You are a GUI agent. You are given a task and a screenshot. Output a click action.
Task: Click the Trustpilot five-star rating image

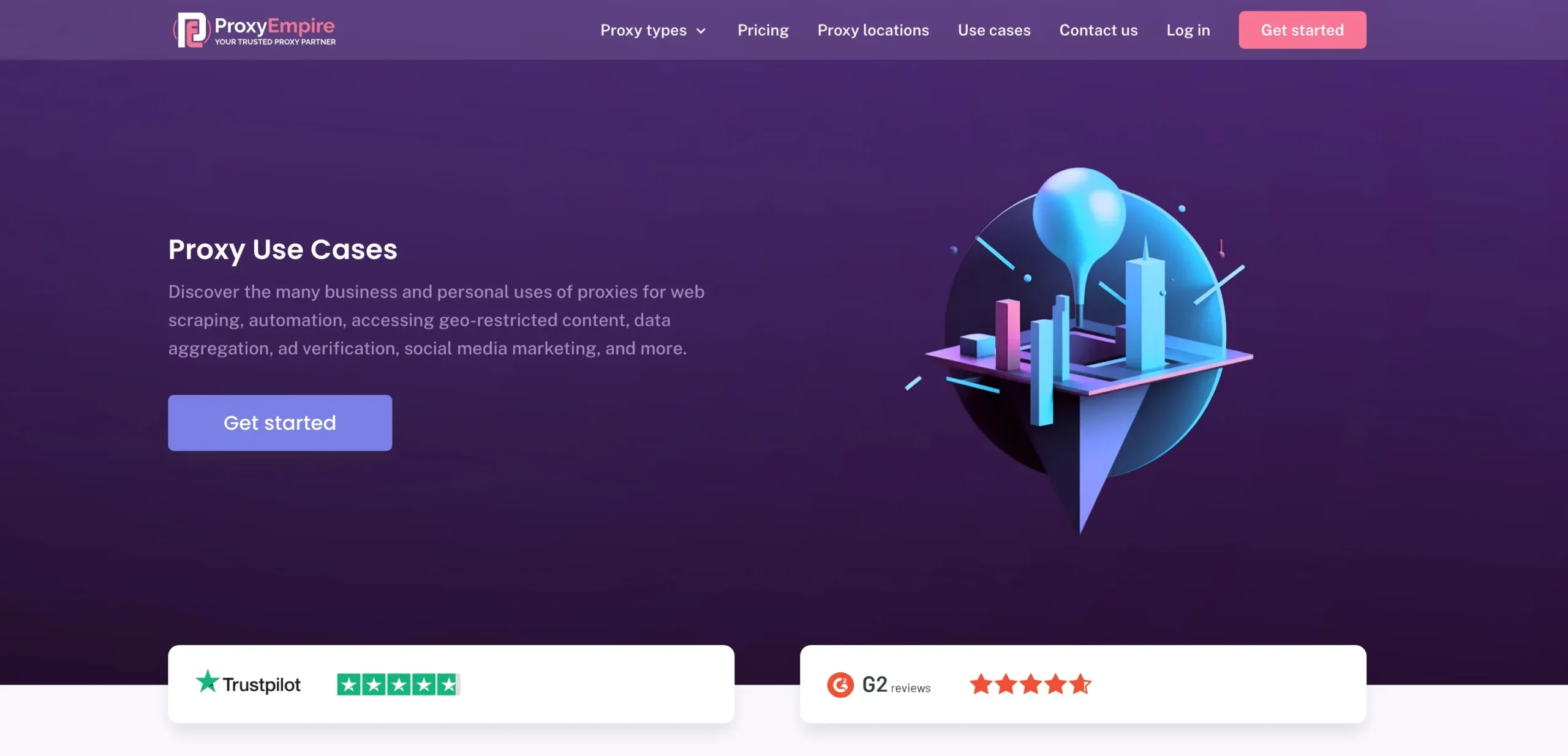click(398, 684)
